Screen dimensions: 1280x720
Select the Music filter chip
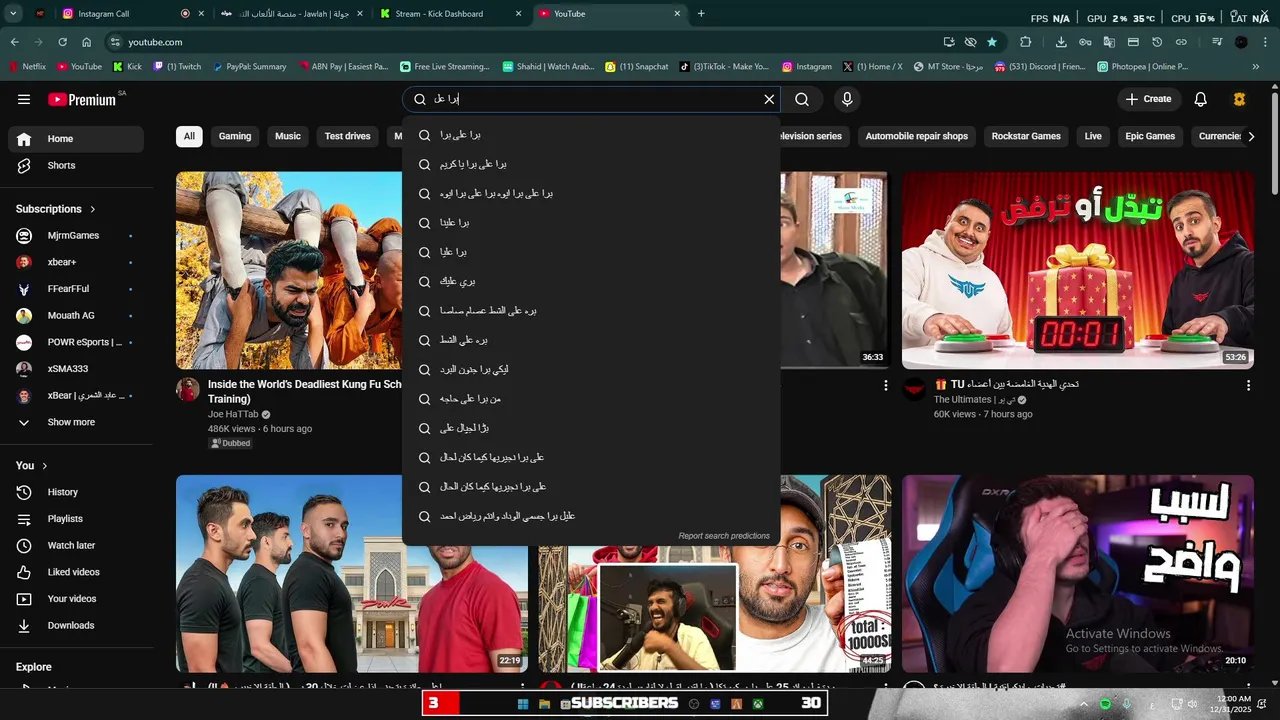[x=288, y=136]
